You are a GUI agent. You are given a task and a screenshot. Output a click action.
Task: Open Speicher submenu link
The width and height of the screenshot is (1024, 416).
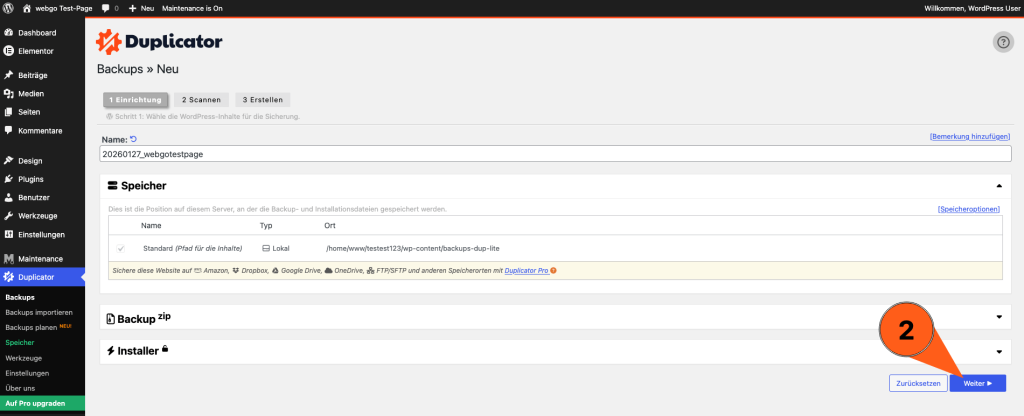[x=20, y=342]
